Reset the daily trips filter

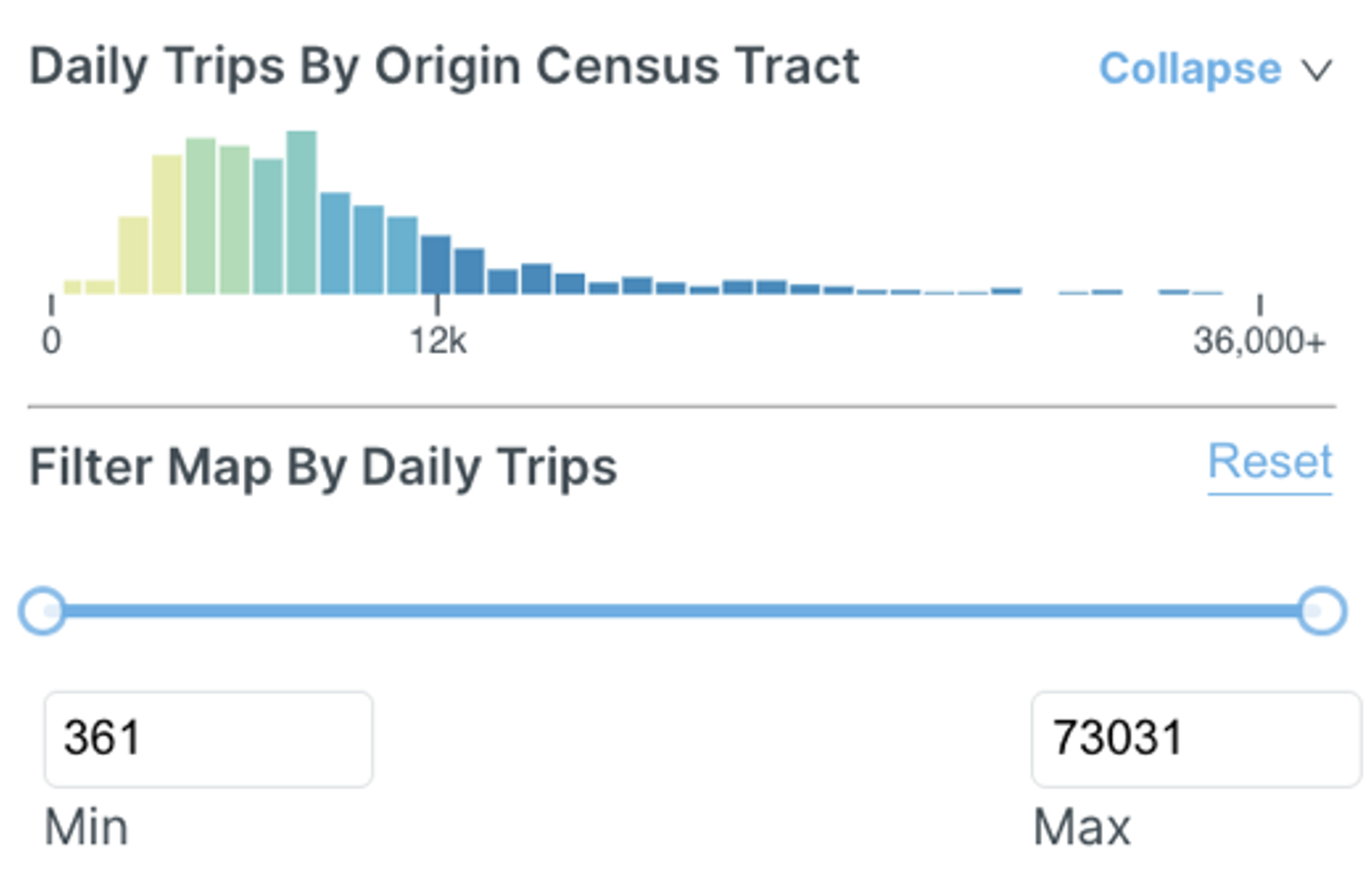1269,462
